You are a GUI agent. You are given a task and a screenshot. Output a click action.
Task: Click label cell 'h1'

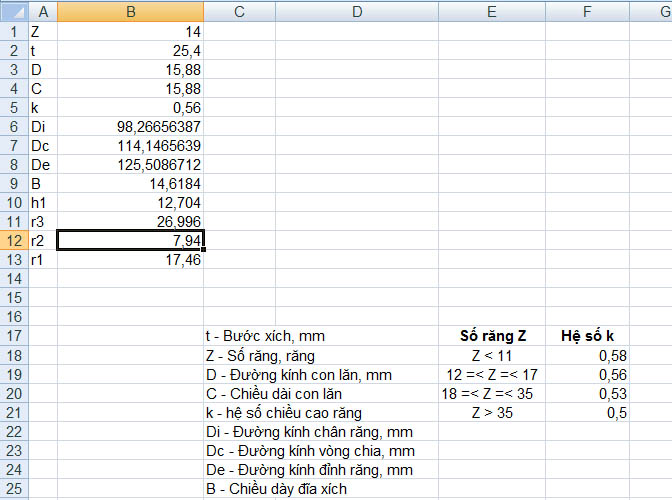43,203
